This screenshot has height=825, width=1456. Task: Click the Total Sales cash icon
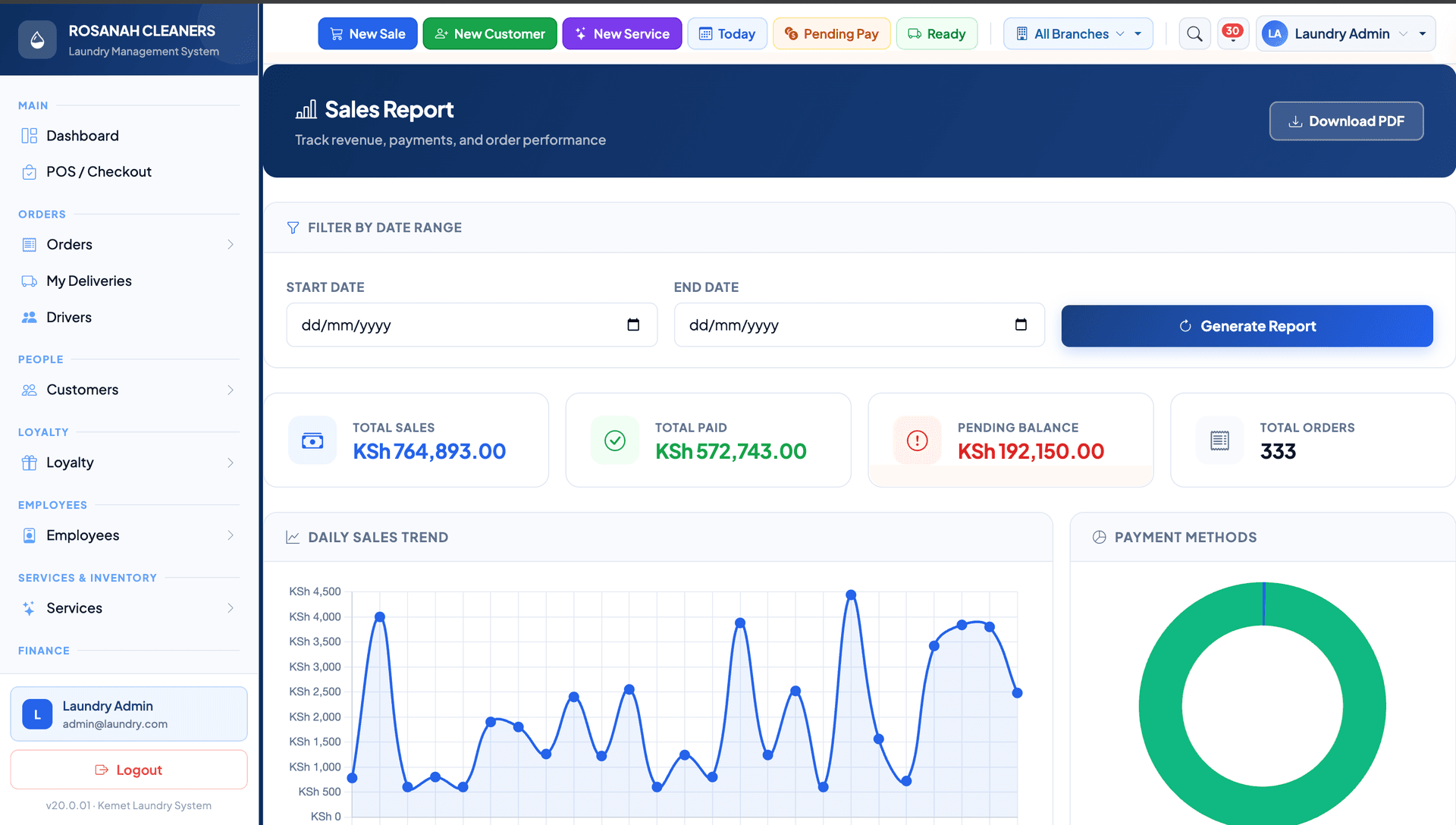pyautogui.click(x=312, y=441)
